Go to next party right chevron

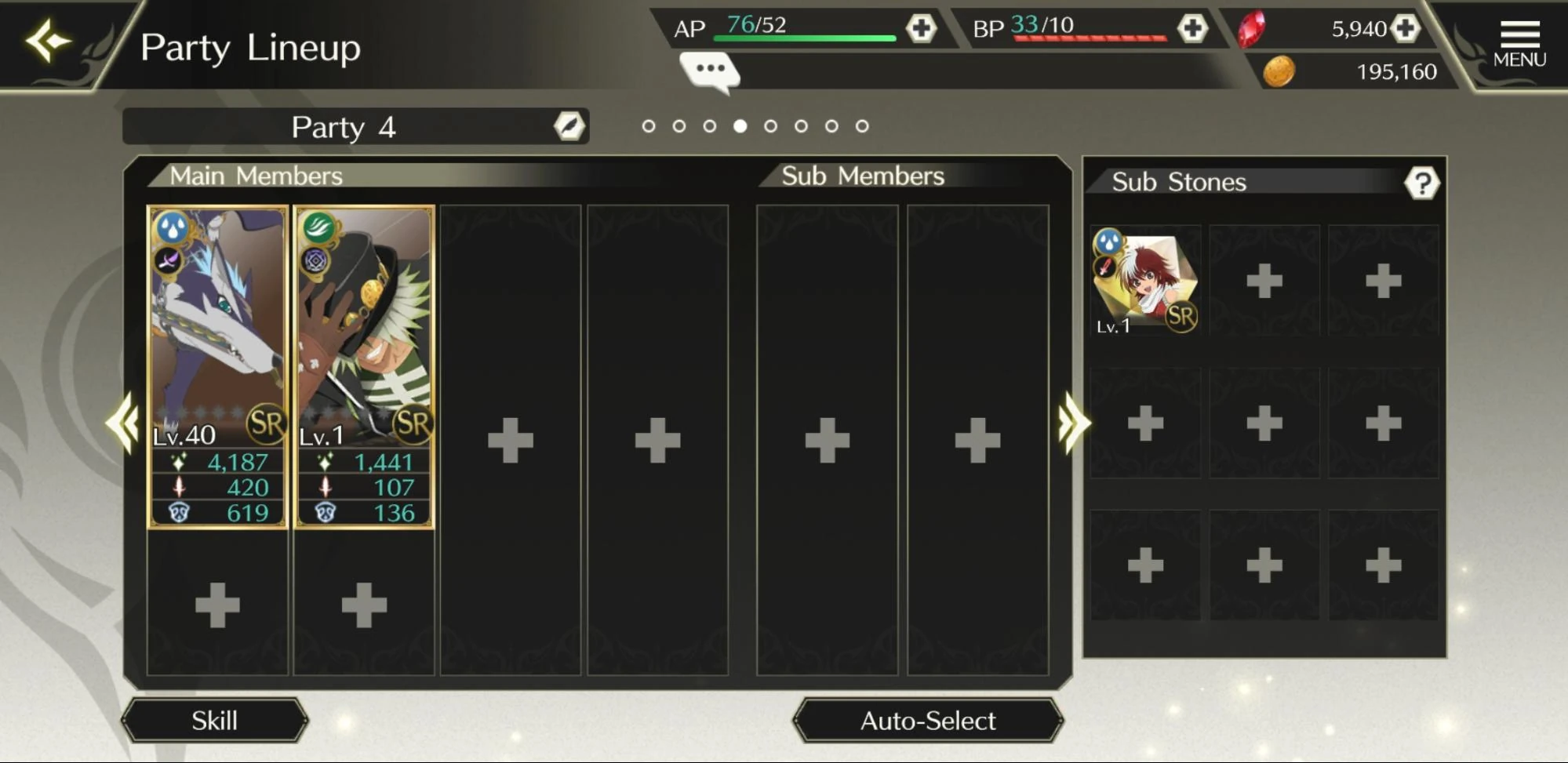coord(1074,423)
